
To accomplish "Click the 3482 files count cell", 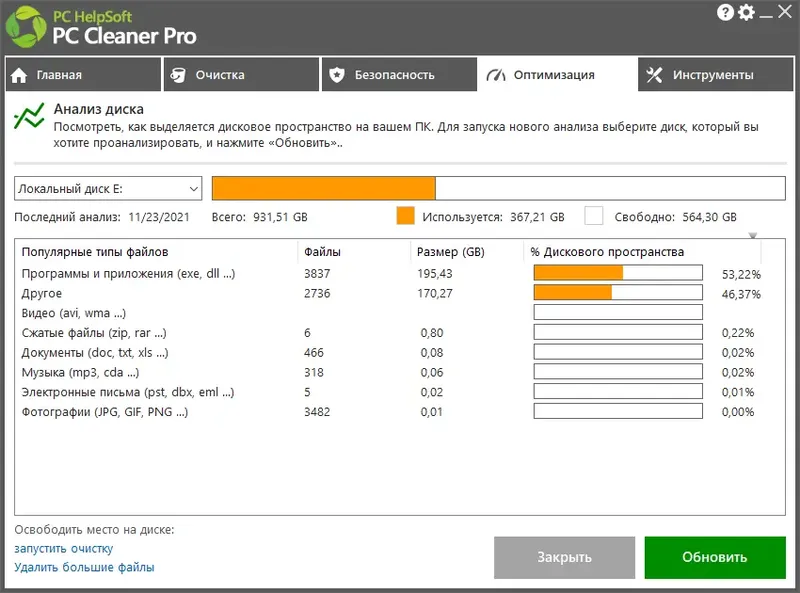I will 317,412.
